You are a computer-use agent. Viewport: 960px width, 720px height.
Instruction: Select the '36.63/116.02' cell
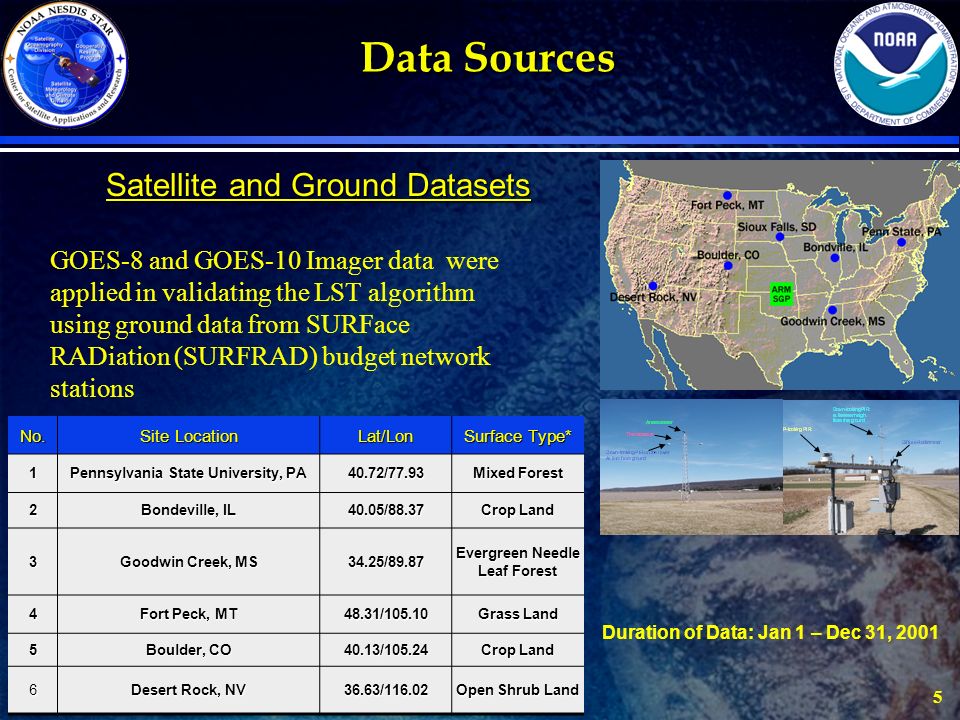386,689
